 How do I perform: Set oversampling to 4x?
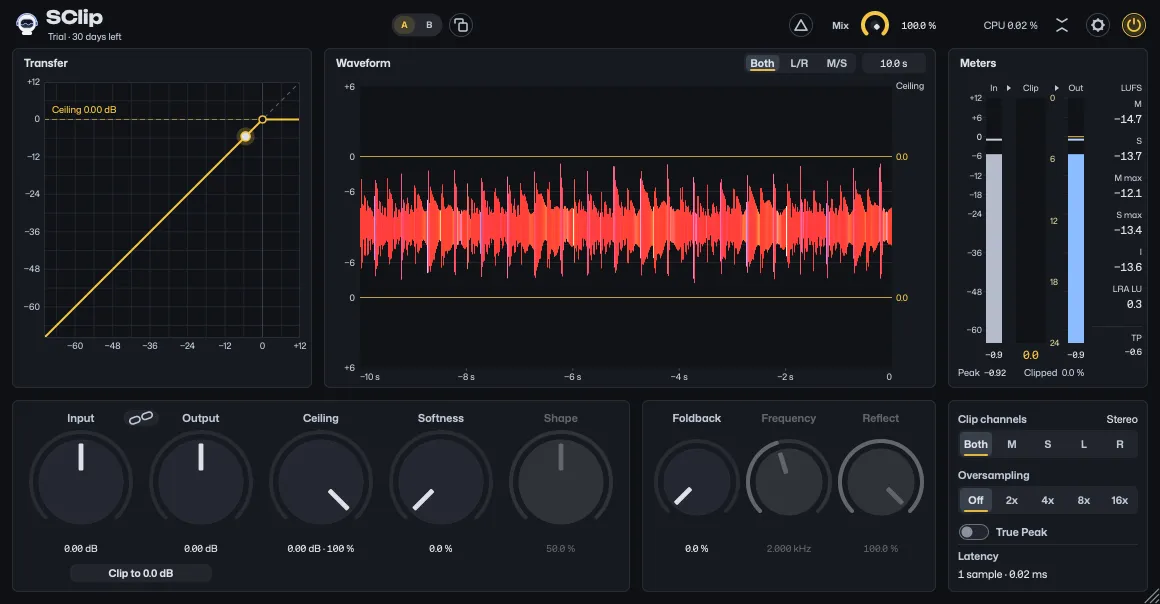pos(1048,500)
